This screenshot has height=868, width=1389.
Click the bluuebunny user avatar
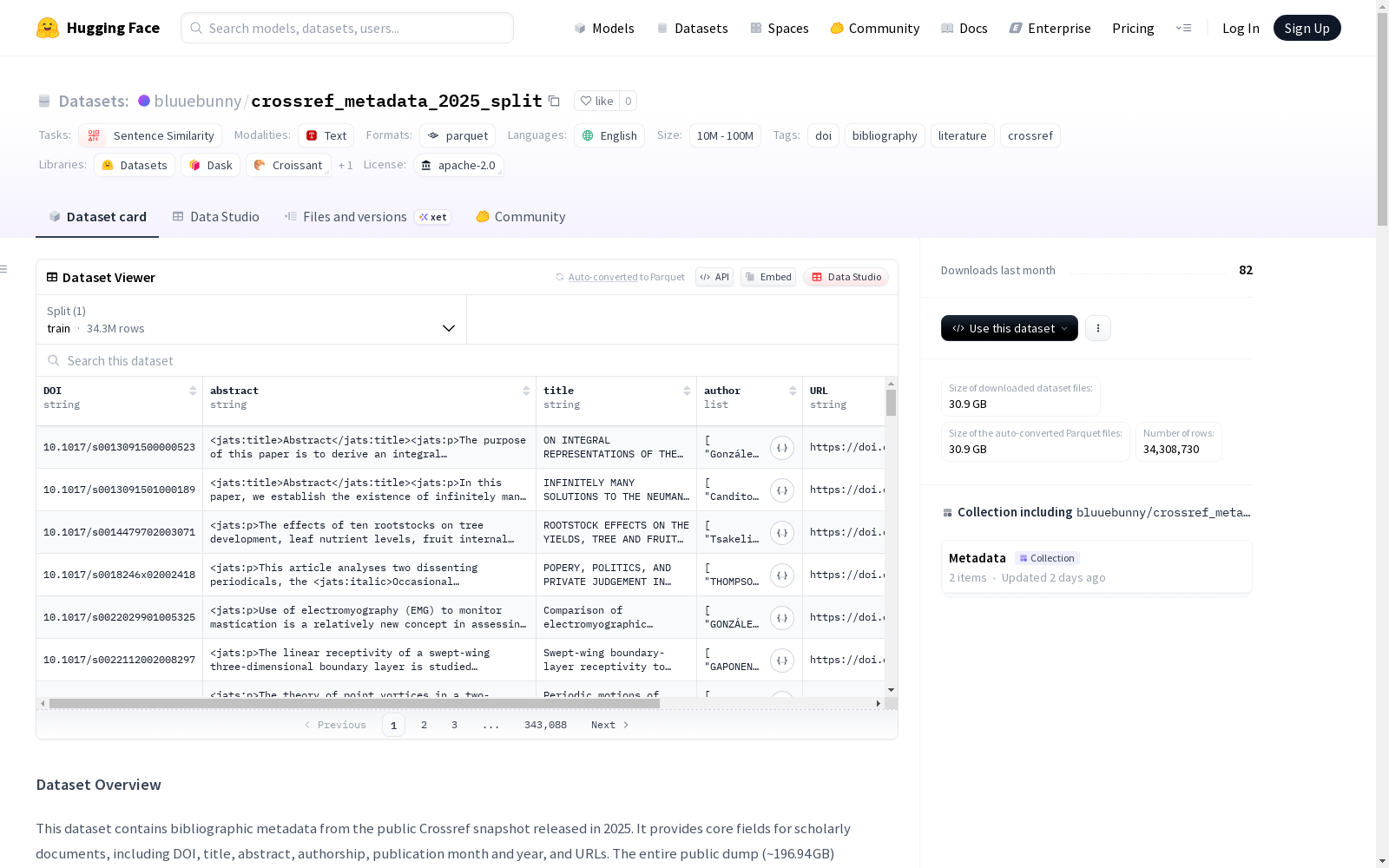[x=144, y=101]
